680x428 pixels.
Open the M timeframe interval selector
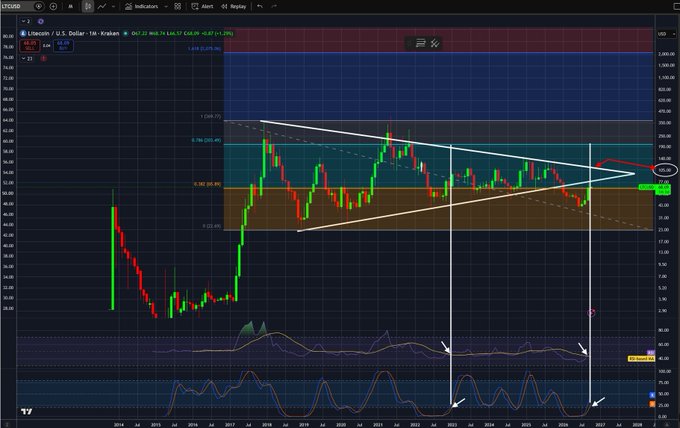click(x=70, y=7)
